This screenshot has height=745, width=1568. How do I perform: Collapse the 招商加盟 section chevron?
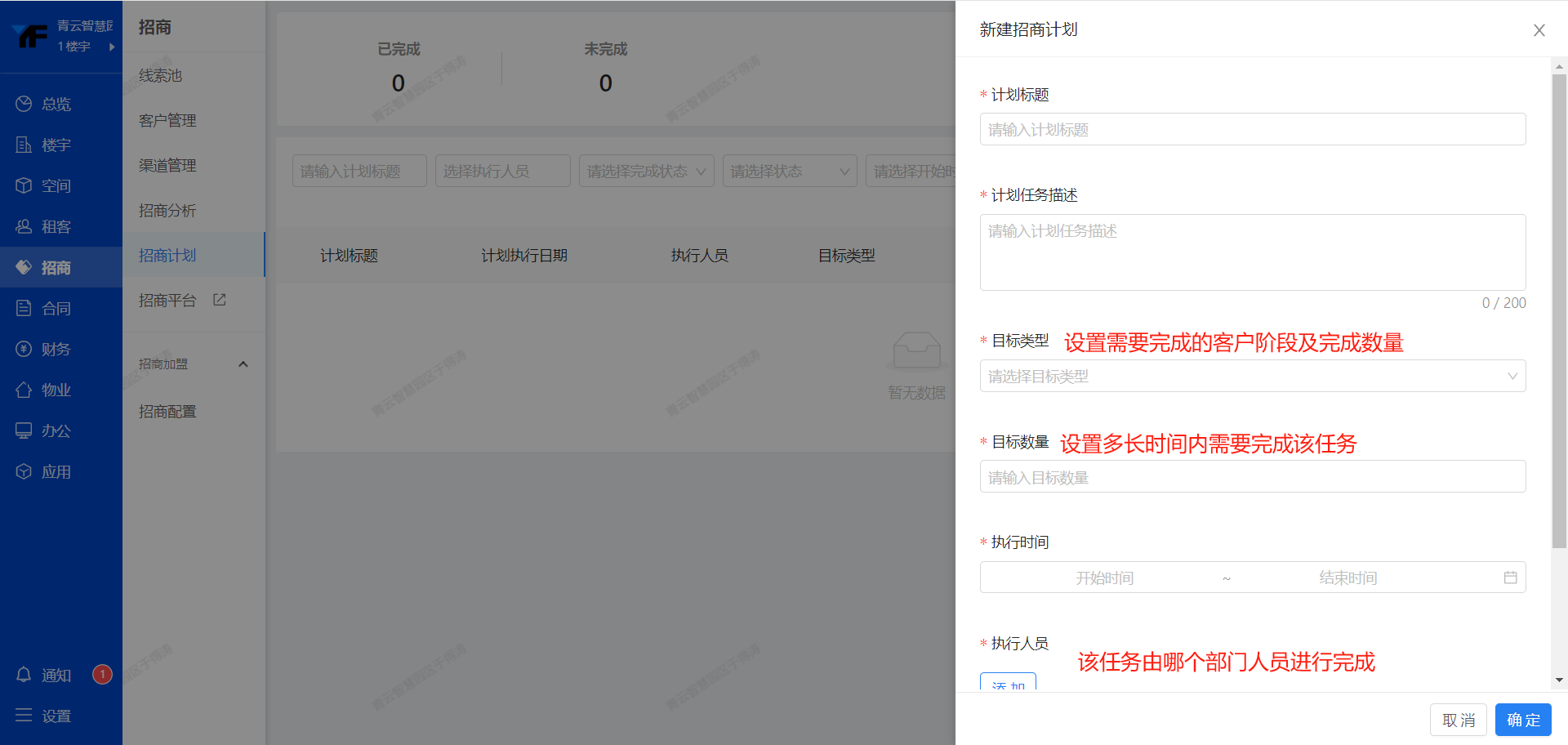(243, 364)
